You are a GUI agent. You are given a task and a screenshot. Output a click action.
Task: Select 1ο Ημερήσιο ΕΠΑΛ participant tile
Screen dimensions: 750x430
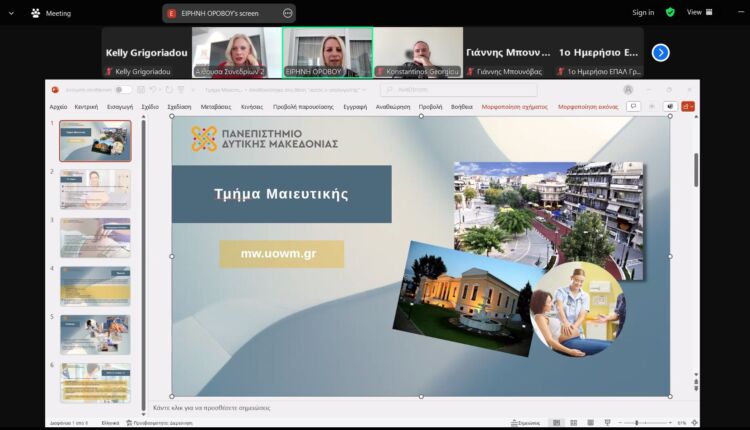[598, 53]
